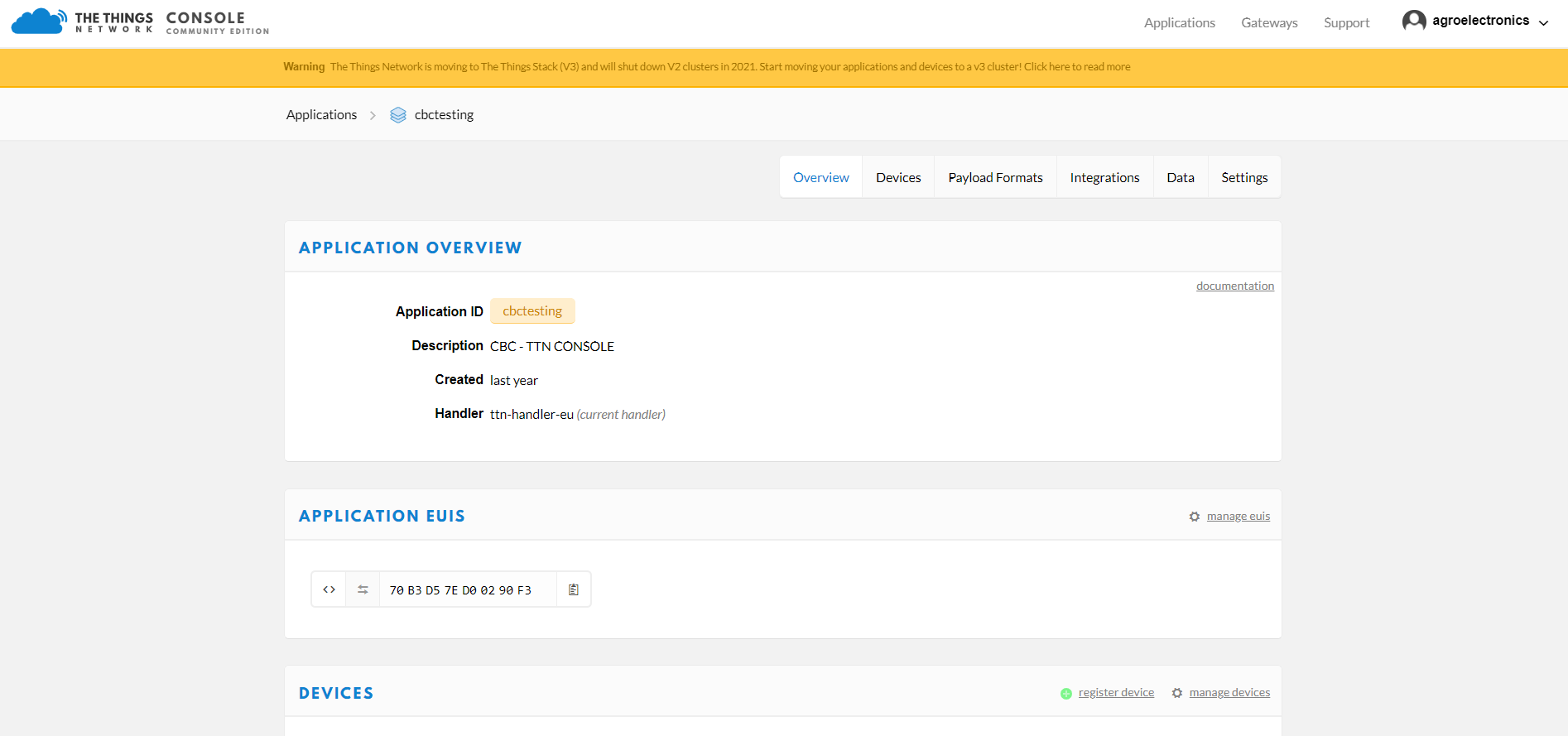Open Applications in the top navigation

click(x=1180, y=23)
